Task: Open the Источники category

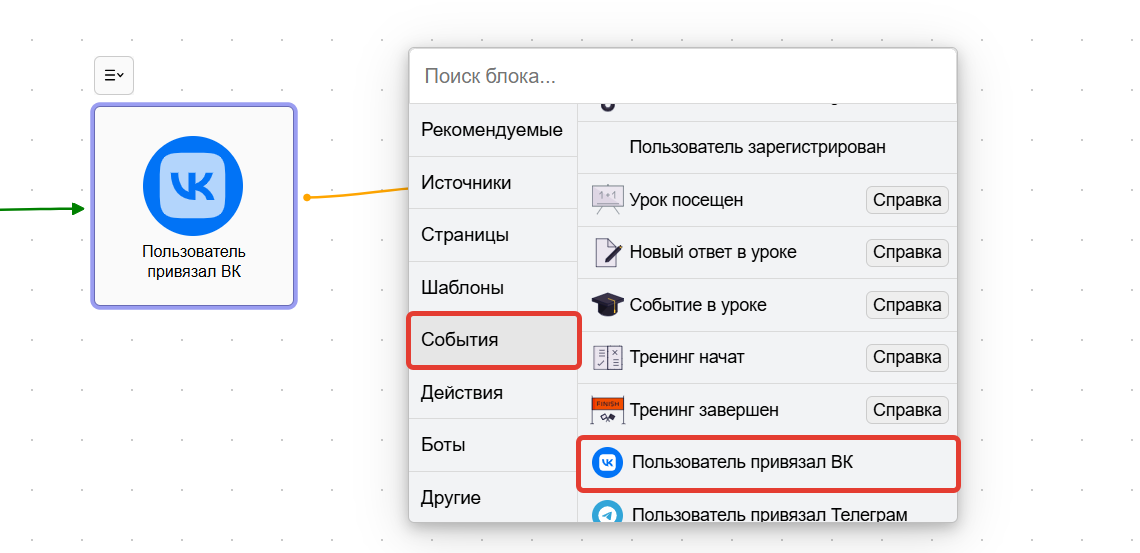Action: [492, 182]
